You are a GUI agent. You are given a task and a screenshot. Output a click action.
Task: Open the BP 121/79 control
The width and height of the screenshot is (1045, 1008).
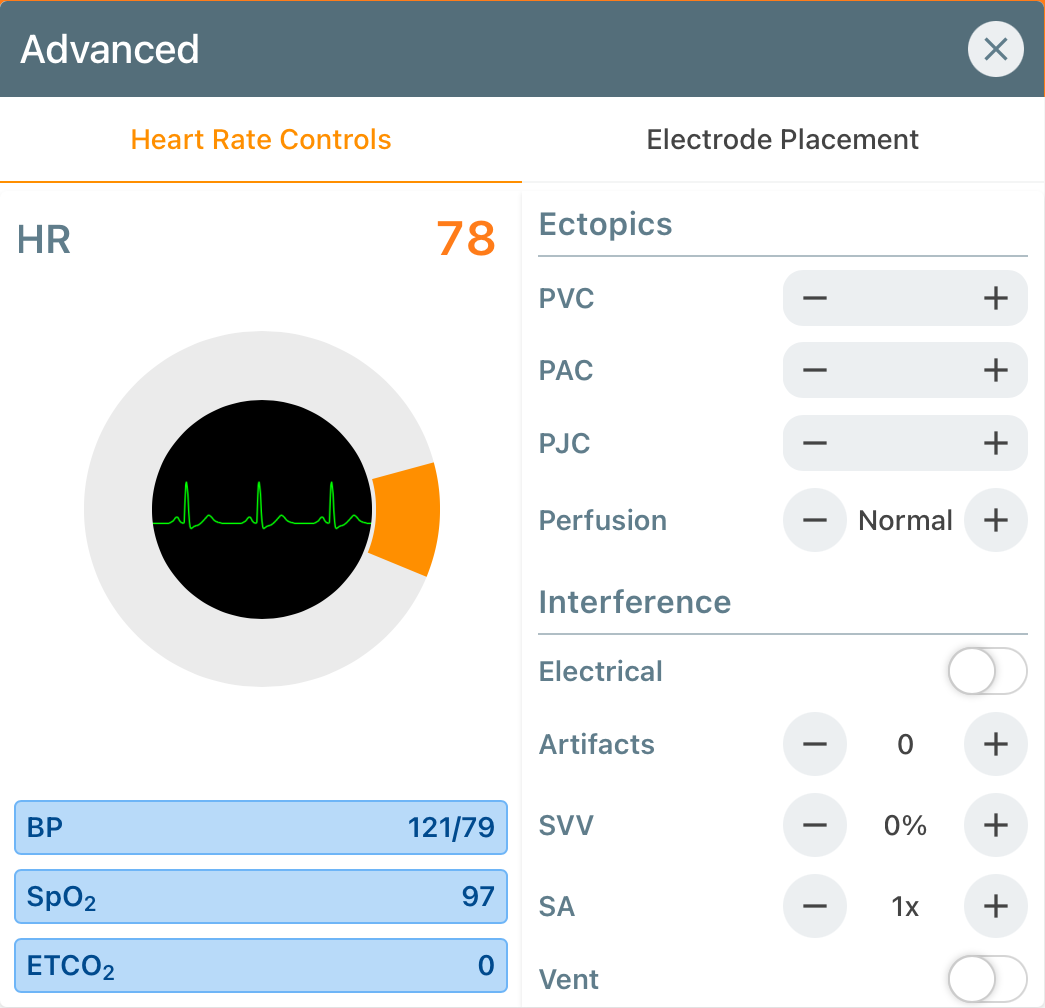260,828
